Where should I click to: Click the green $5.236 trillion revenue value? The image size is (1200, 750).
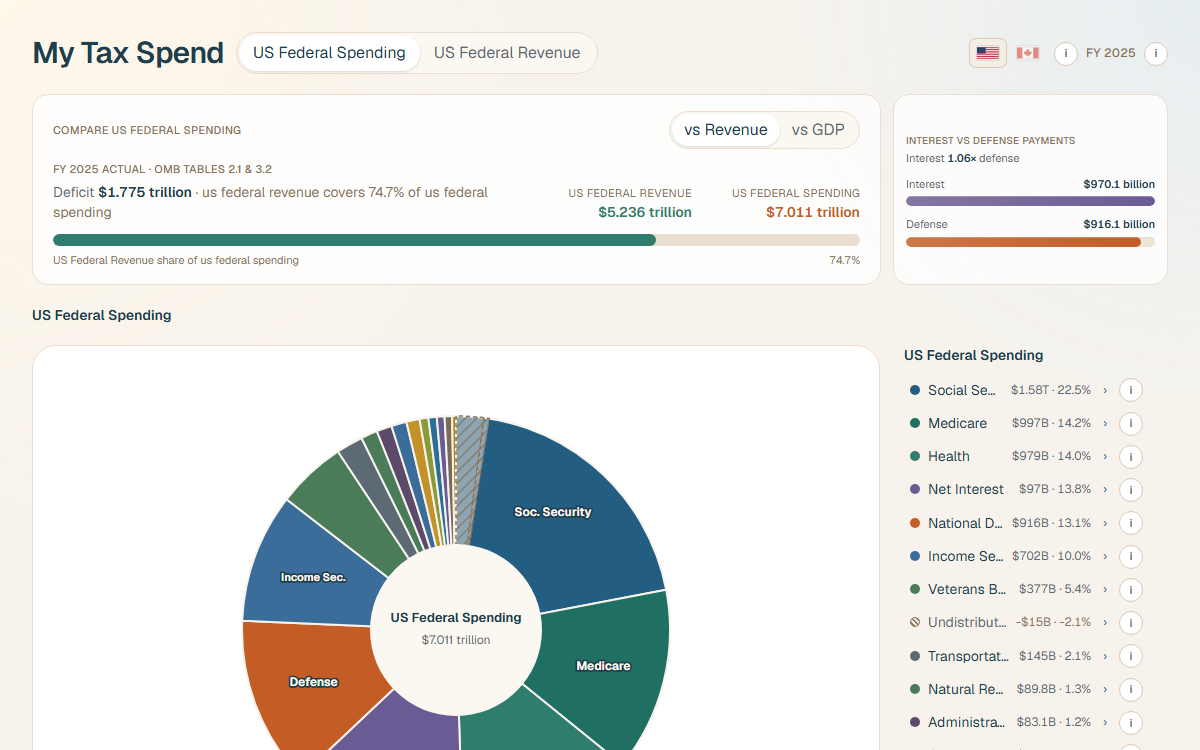click(x=645, y=212)
